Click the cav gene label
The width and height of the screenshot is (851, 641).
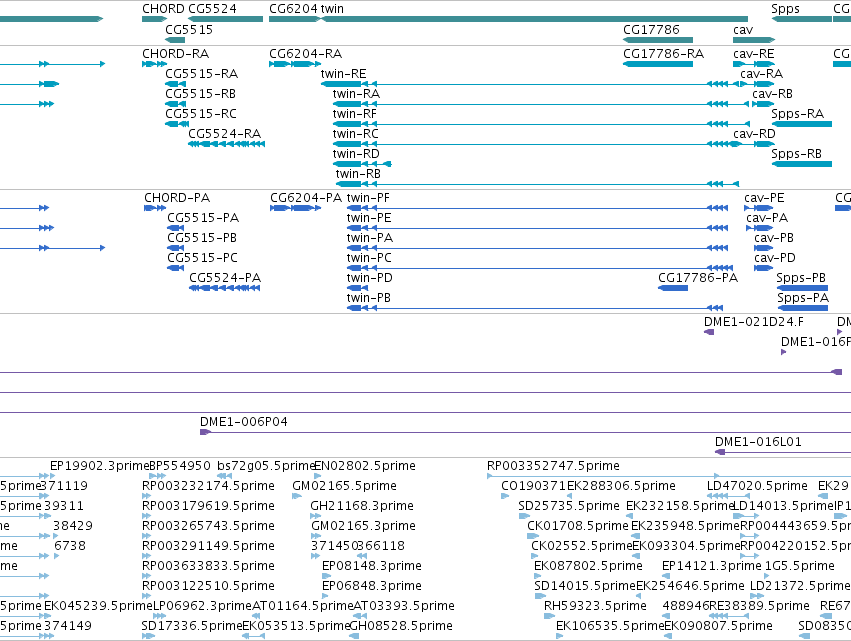point(743,30)
